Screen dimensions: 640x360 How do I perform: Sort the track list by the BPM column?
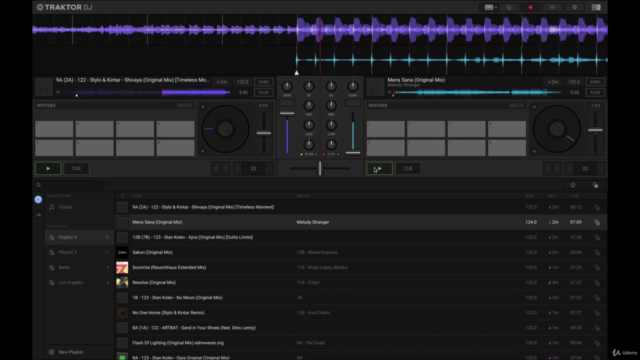click(x=529, y=196)
